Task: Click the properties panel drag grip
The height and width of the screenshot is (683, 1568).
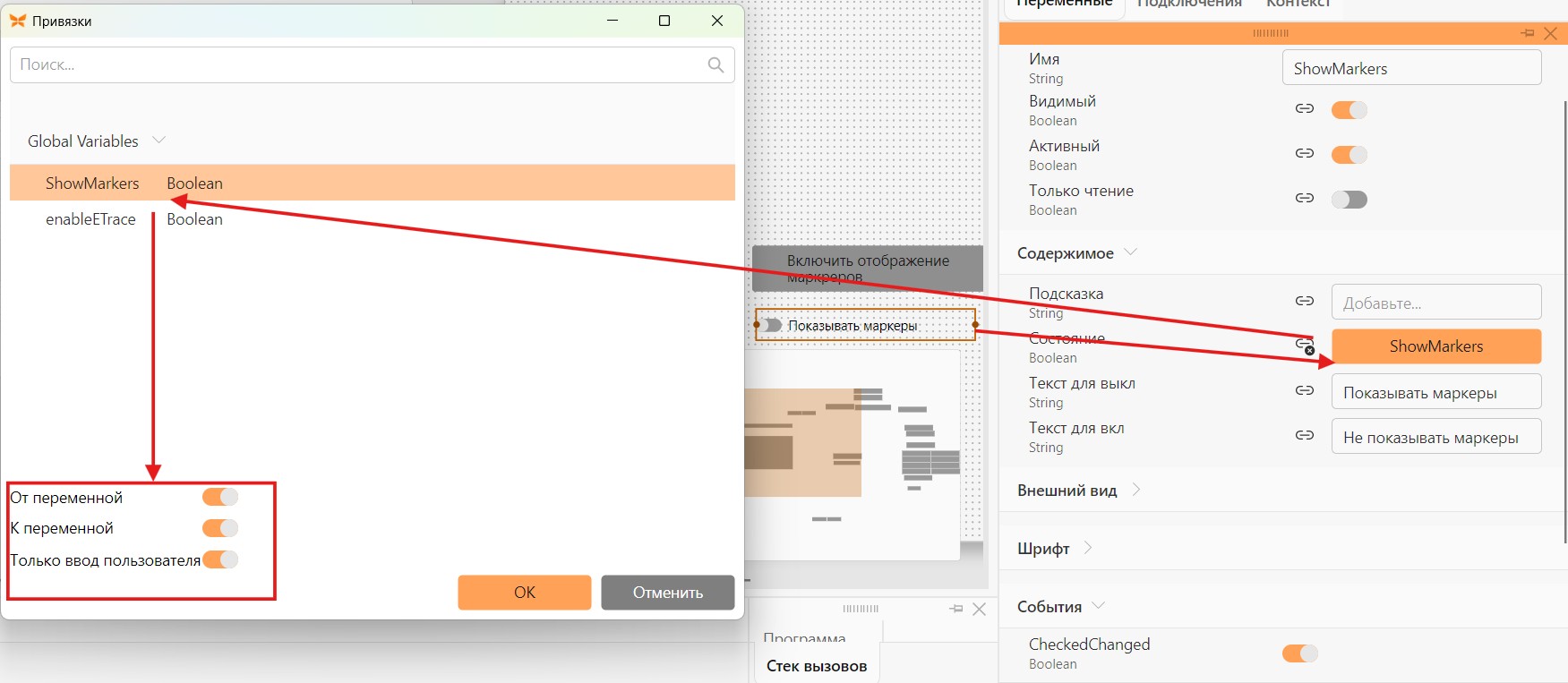Action: [x=1271, y=33]
